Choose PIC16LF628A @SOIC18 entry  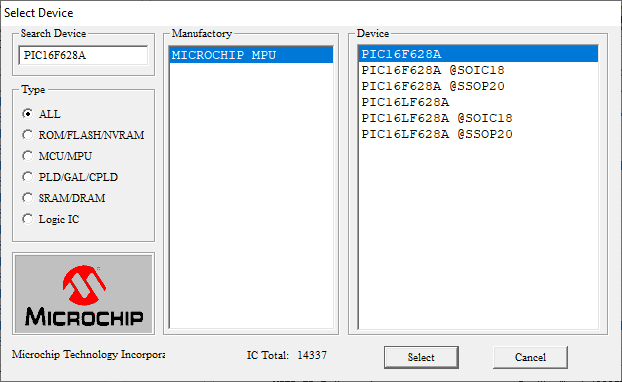coord(478,118)
